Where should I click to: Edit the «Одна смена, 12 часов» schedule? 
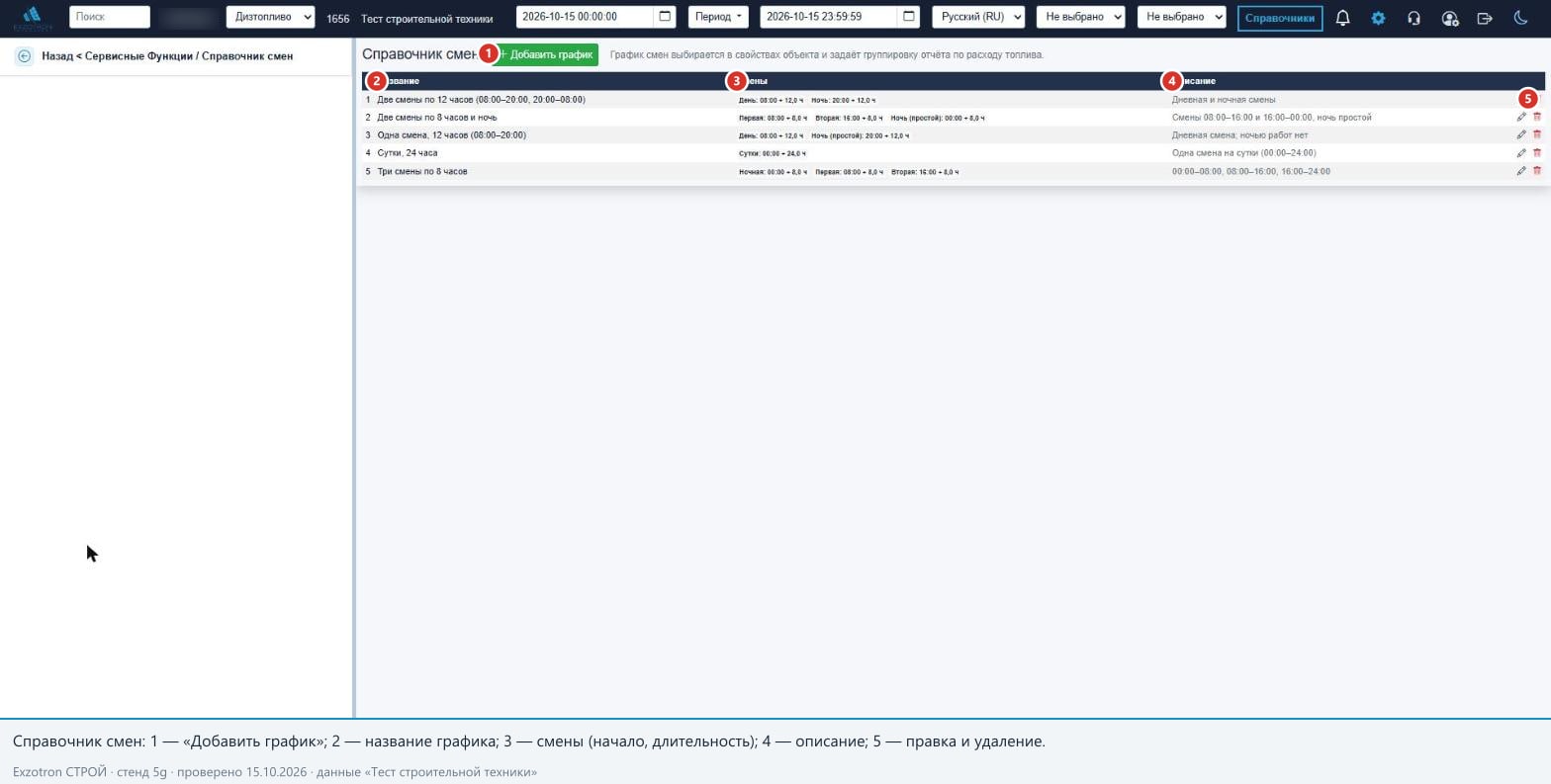tap(1521, 135)
